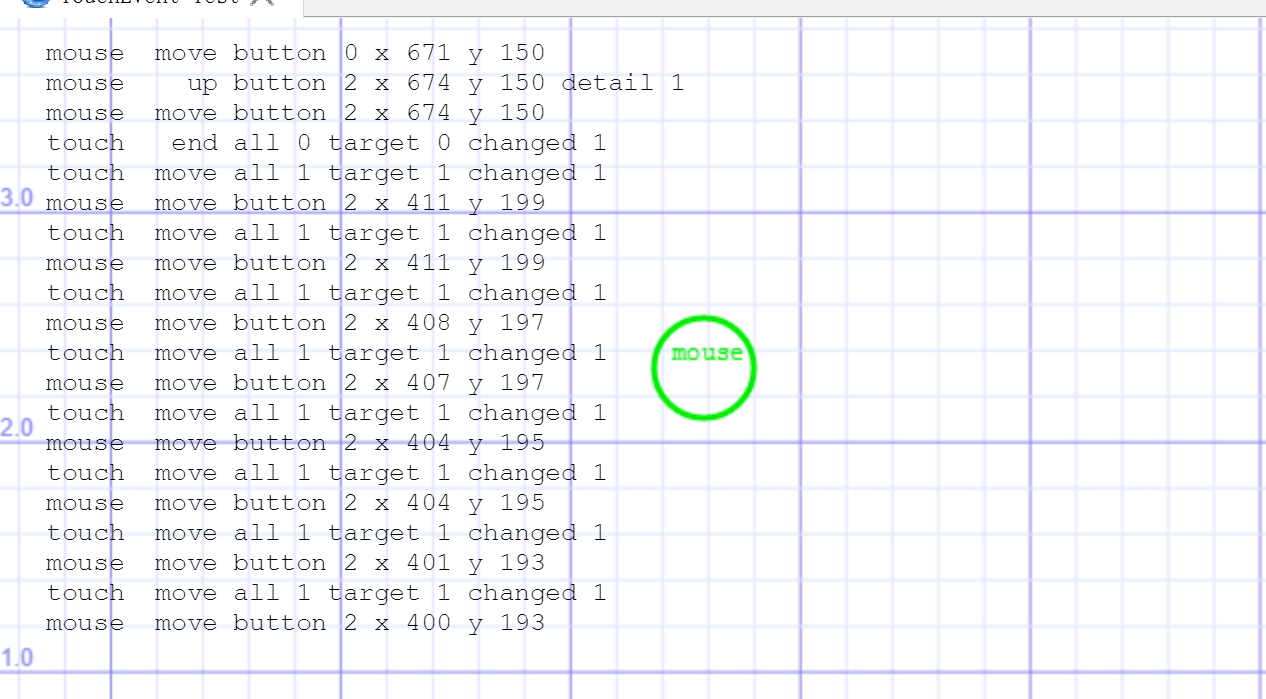Click the 1.0 grid axis label
This screenshot has height=699, width=1266.
click(18, 658)
